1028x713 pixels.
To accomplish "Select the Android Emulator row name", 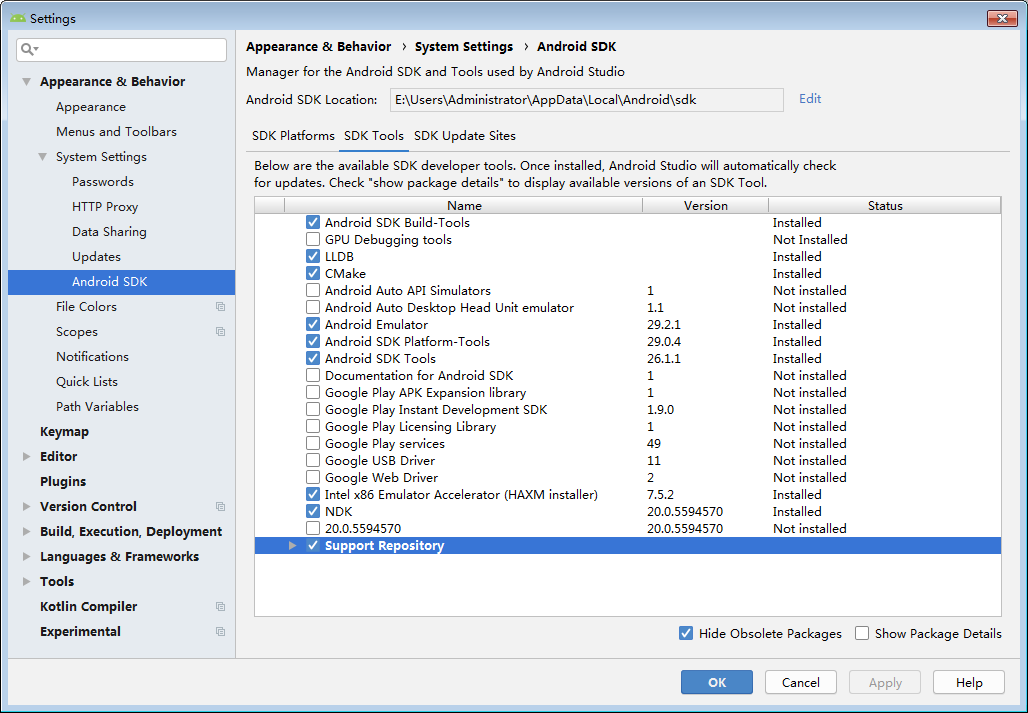I will pyautogui.click(x=376, y=324).
